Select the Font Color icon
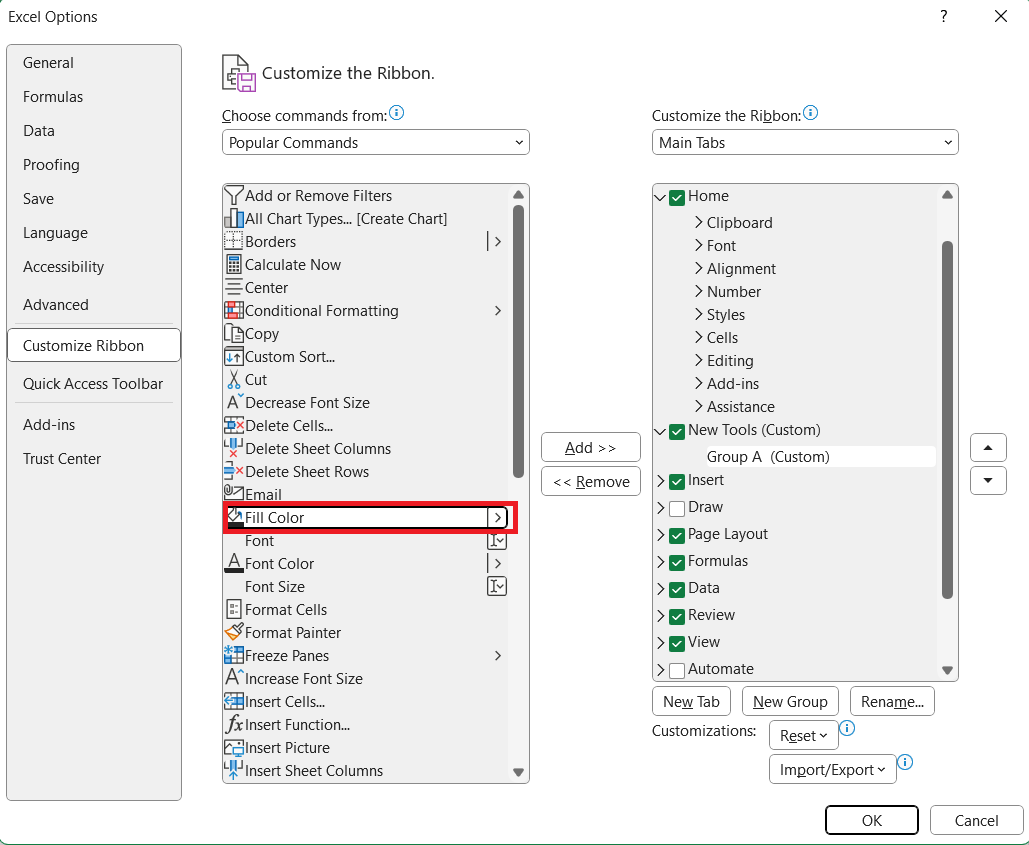 (234, 563)
